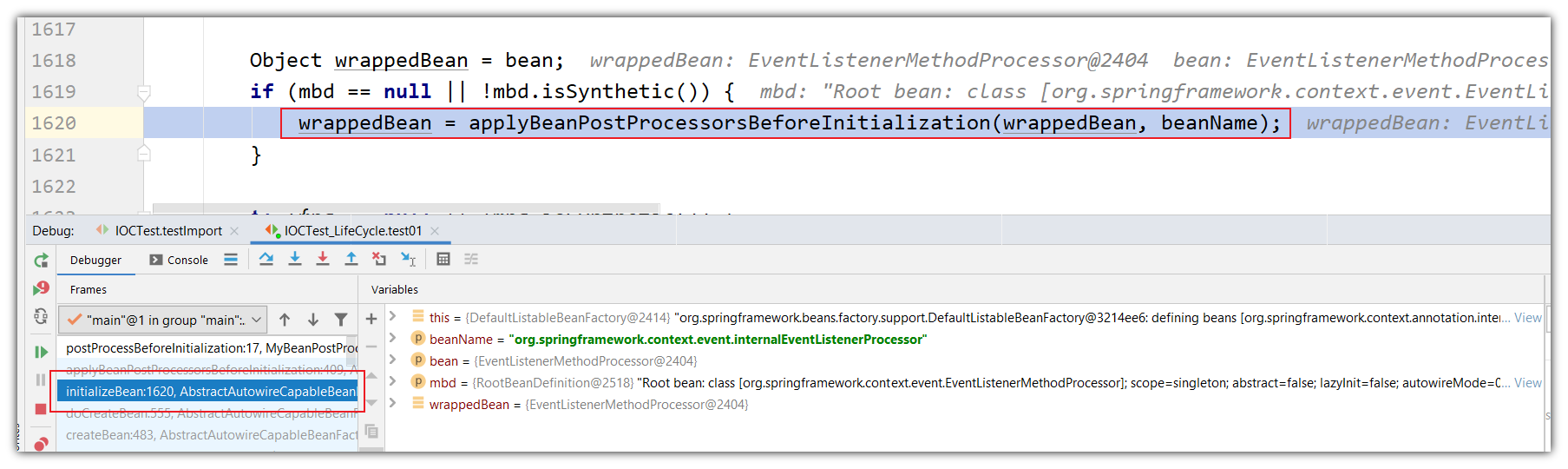Click View link on mbd row
This screenshot has height=469, width=1568.
1528,383
